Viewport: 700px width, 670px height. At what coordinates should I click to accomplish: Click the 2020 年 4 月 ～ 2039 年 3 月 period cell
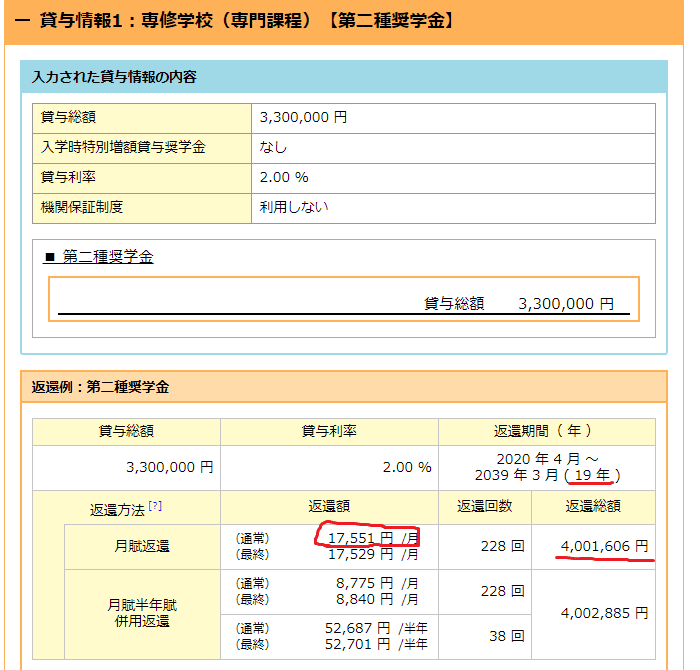tap(547, 468)
